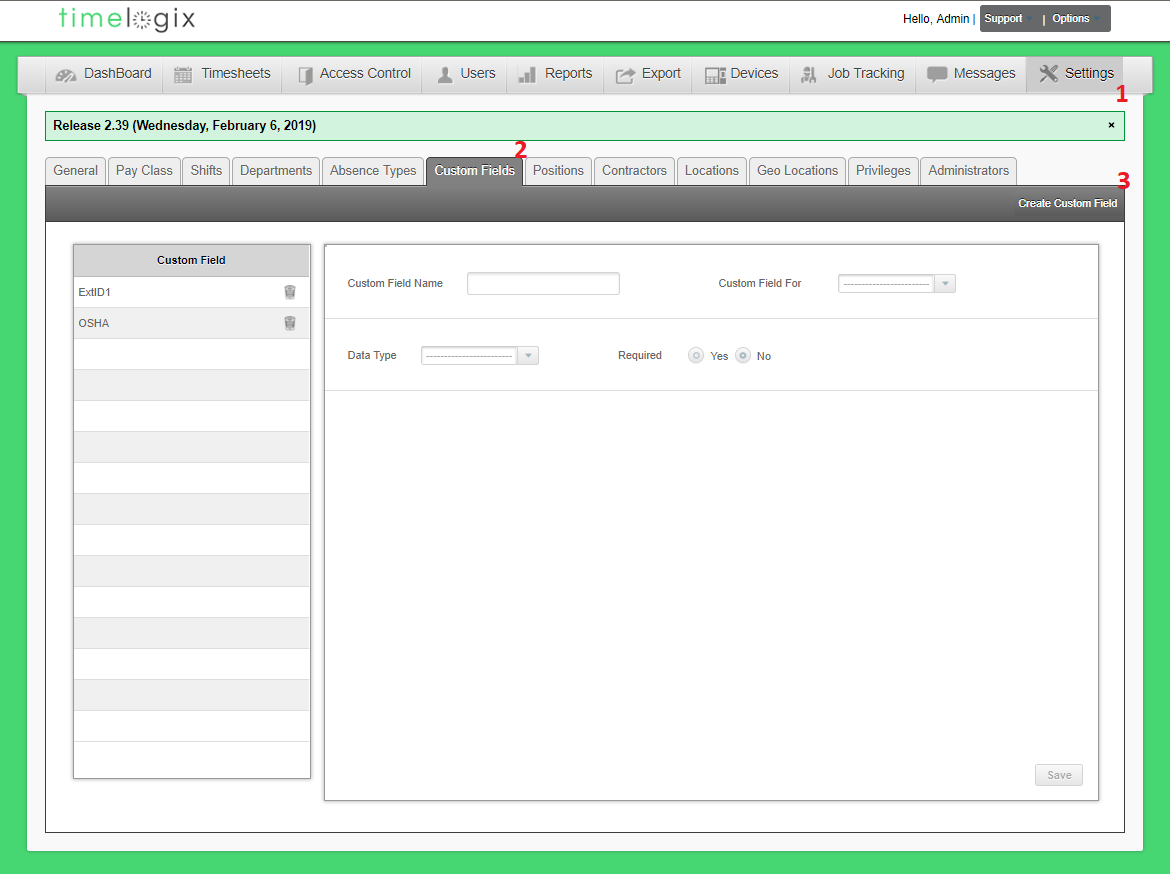Delete the OSHA custom field
The height and width of the screenshot is (876, 1174).
[x=291, y=323]
